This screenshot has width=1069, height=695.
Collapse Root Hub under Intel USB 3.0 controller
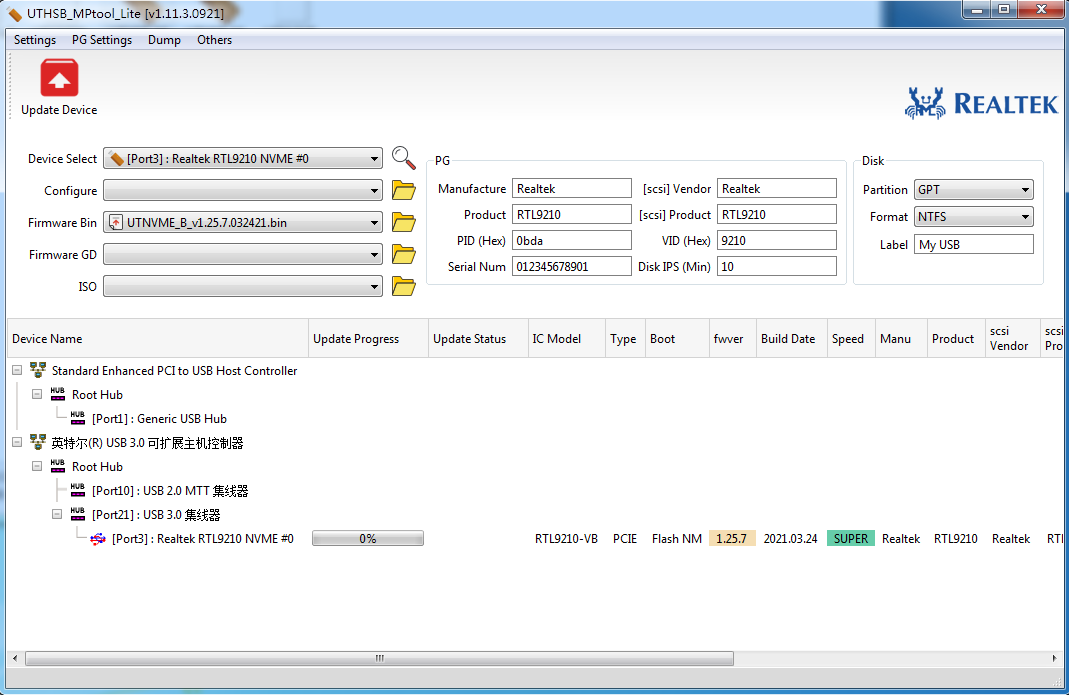coord(37,467)
